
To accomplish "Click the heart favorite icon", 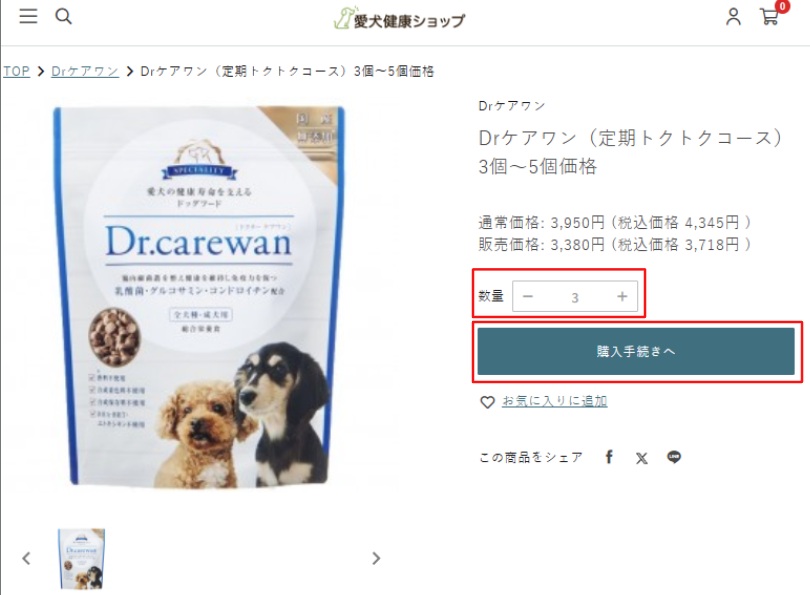I will [487, 402].
